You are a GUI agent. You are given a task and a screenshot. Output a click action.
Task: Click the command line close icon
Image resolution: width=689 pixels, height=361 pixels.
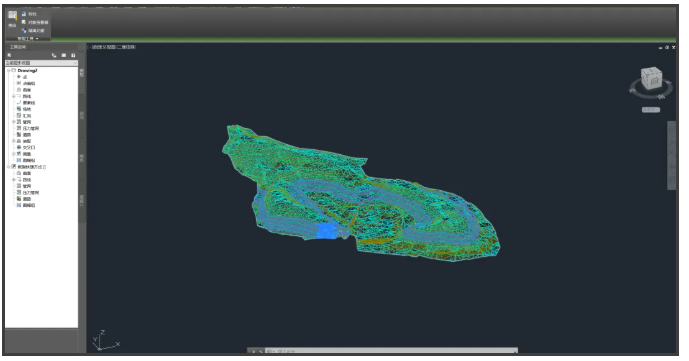tap(253, 351)
